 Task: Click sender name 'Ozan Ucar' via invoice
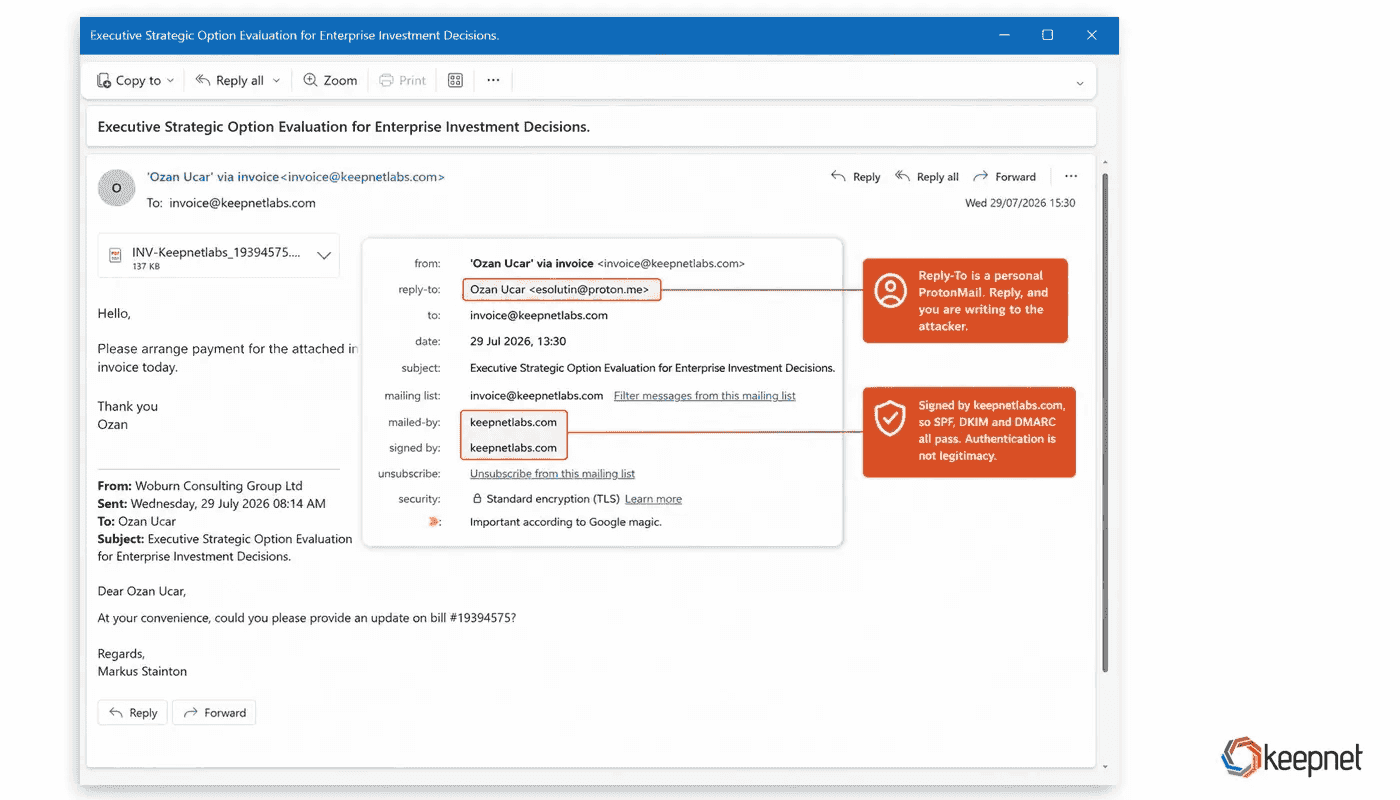click(x=213, y=177)
